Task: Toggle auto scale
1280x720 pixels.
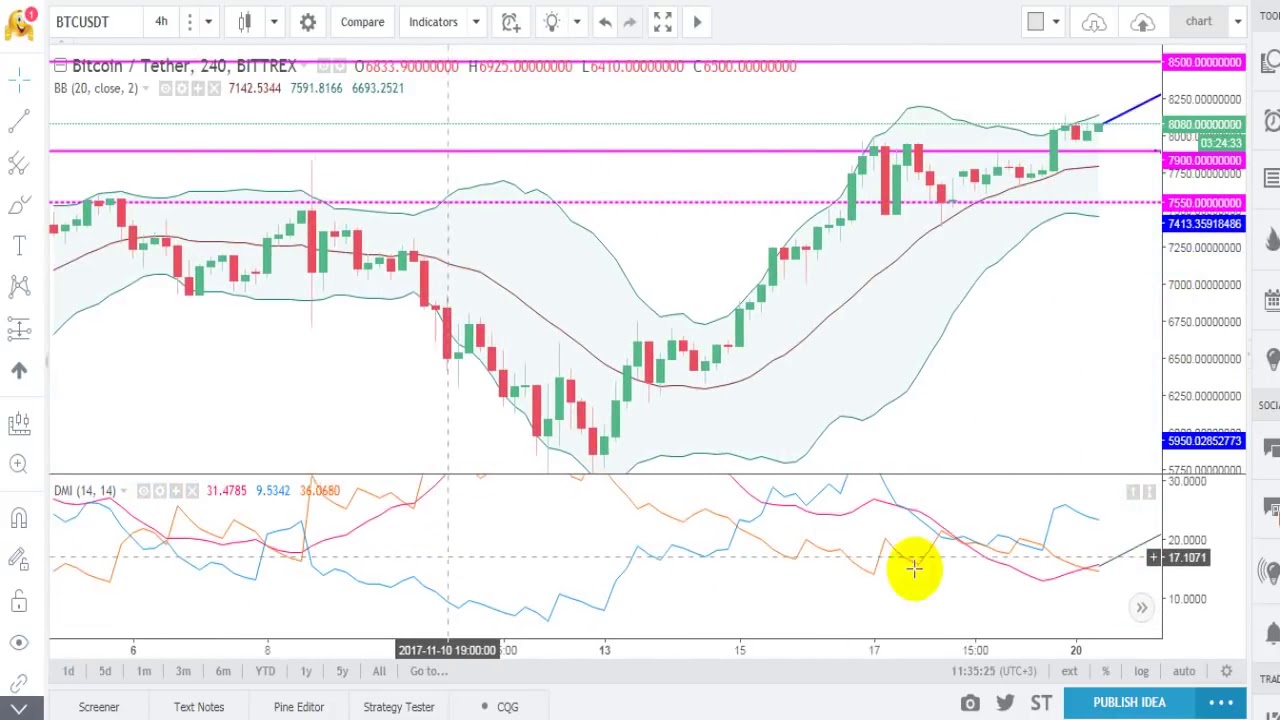Action: tap(1184, 671)
